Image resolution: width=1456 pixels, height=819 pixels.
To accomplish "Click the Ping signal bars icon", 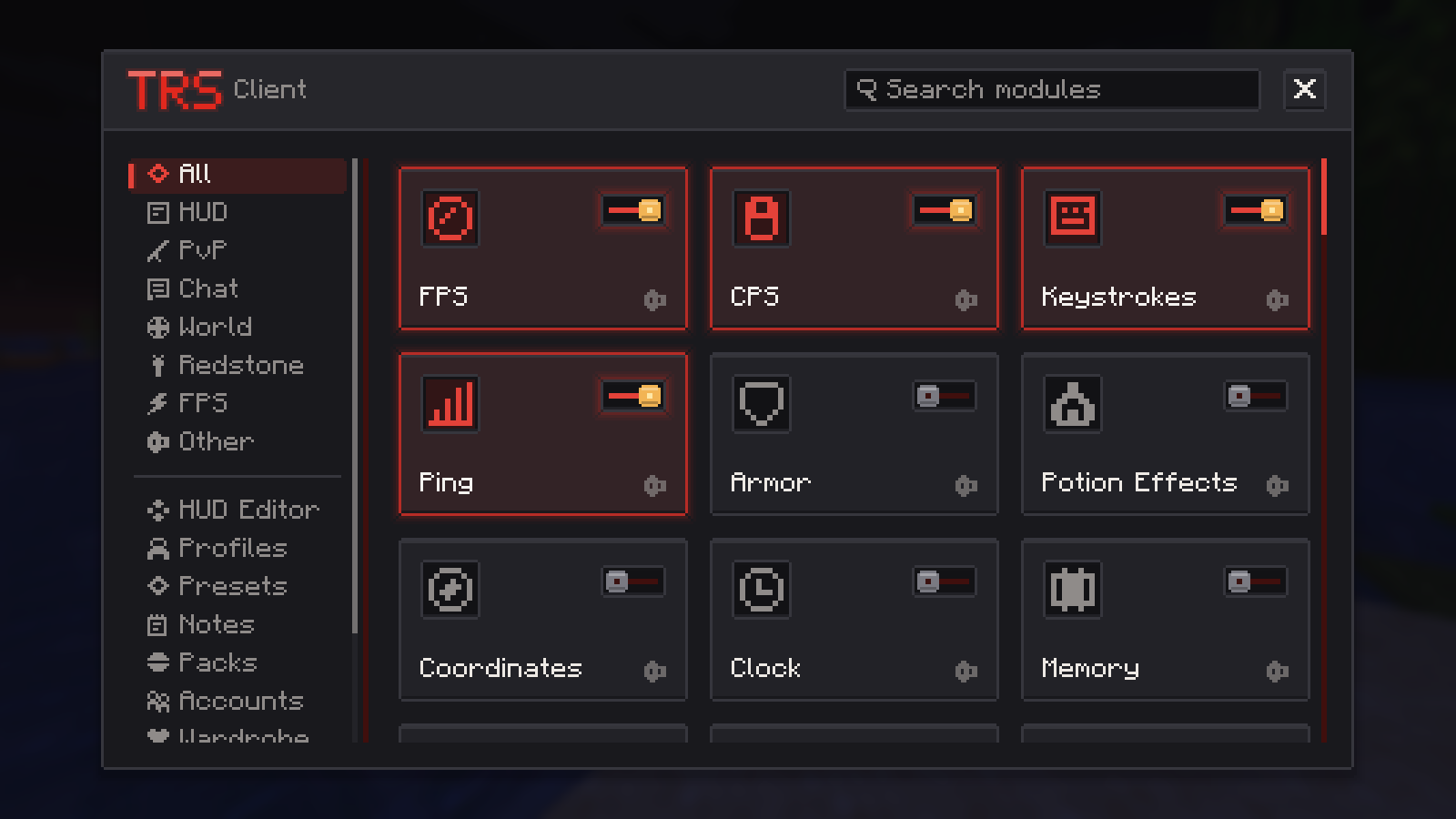I will 450,404.
